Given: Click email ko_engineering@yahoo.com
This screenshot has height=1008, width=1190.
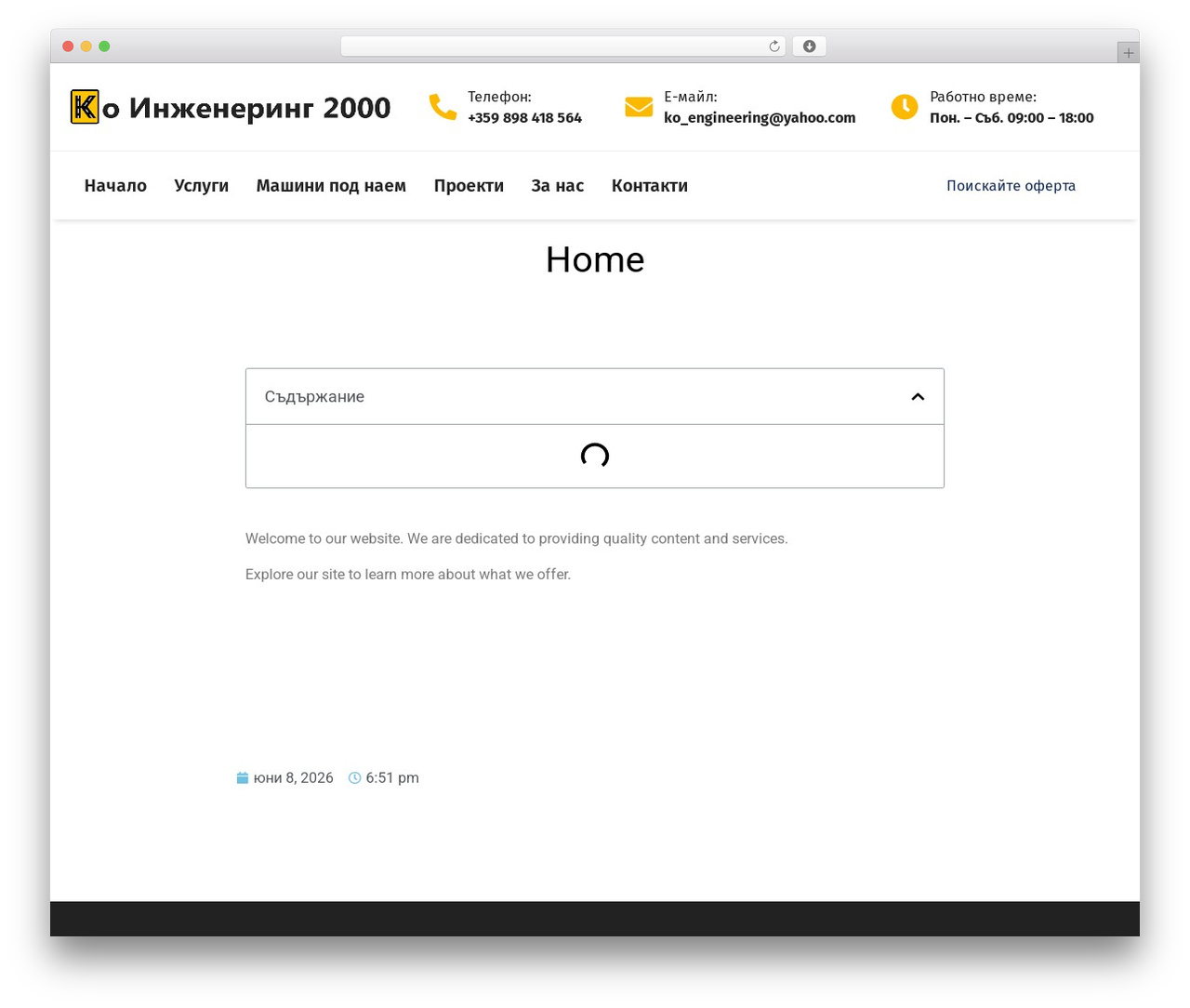Looking at the screenshot, I should [760, 118].
